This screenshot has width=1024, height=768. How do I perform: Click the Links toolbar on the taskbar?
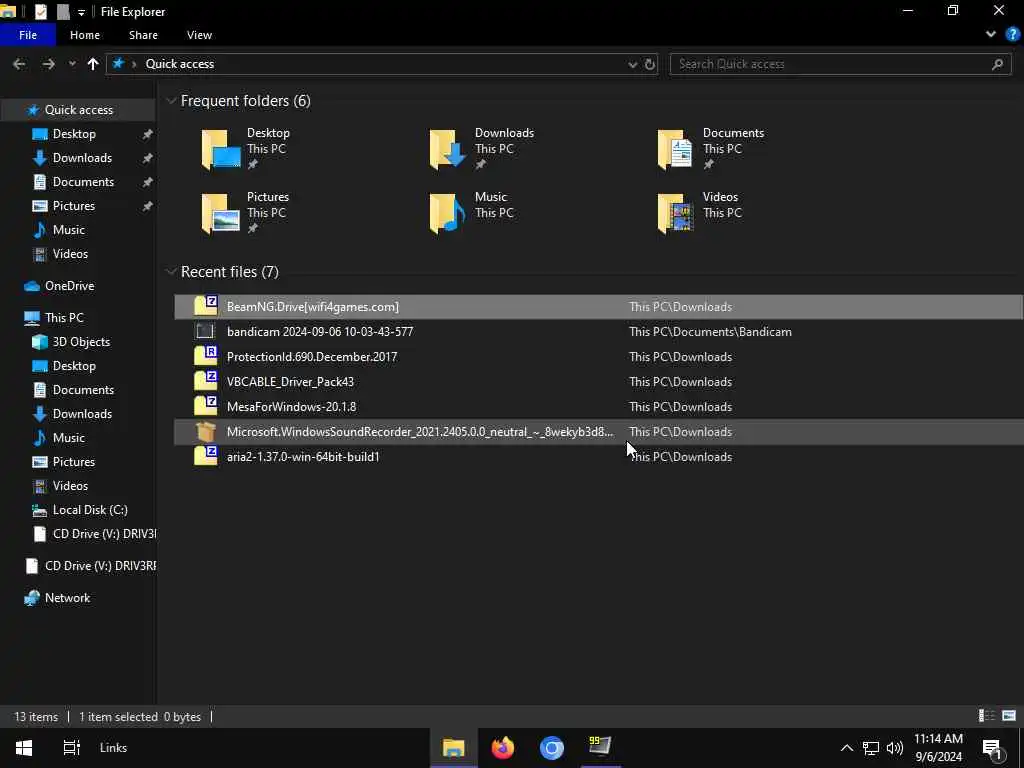pyautogui.click(x=114, y=748)
